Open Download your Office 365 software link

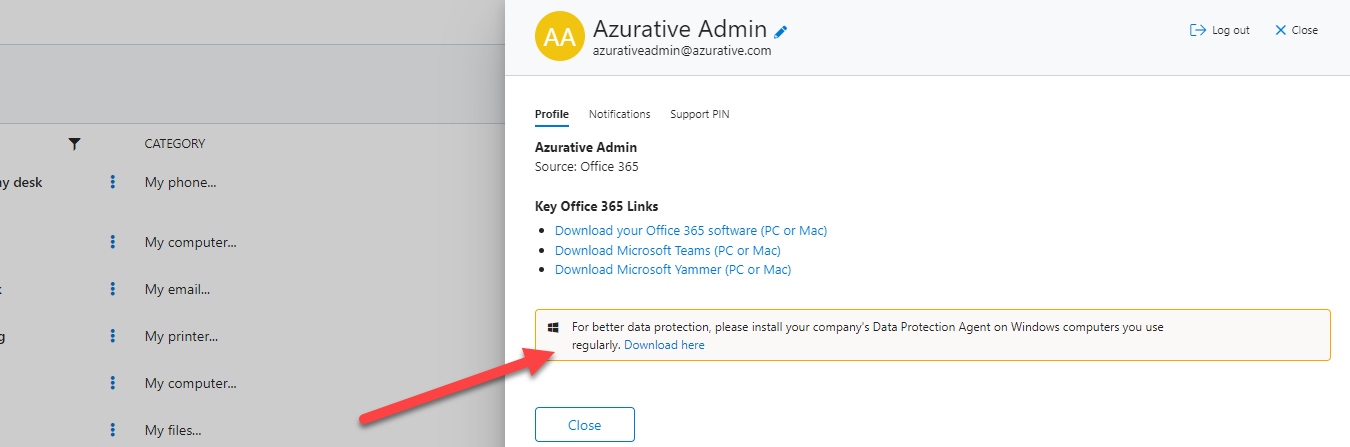(691, 231)
